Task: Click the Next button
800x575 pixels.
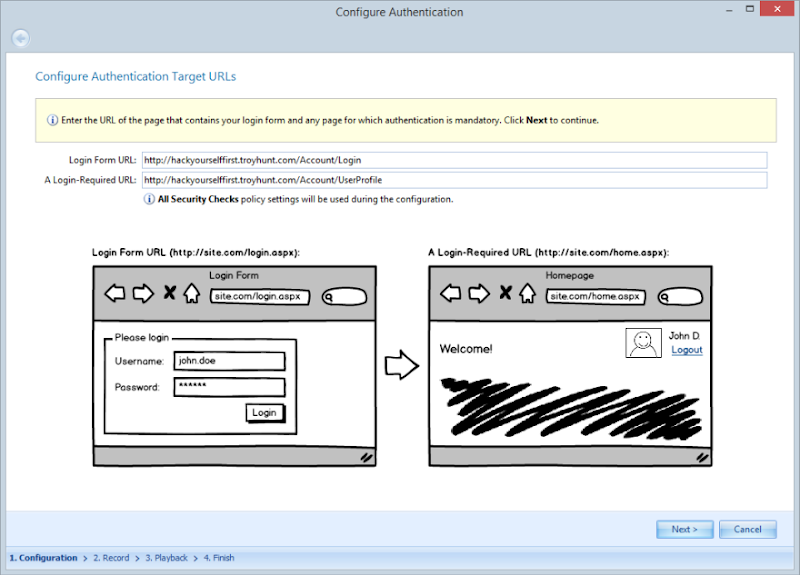Action: [684, 529]
